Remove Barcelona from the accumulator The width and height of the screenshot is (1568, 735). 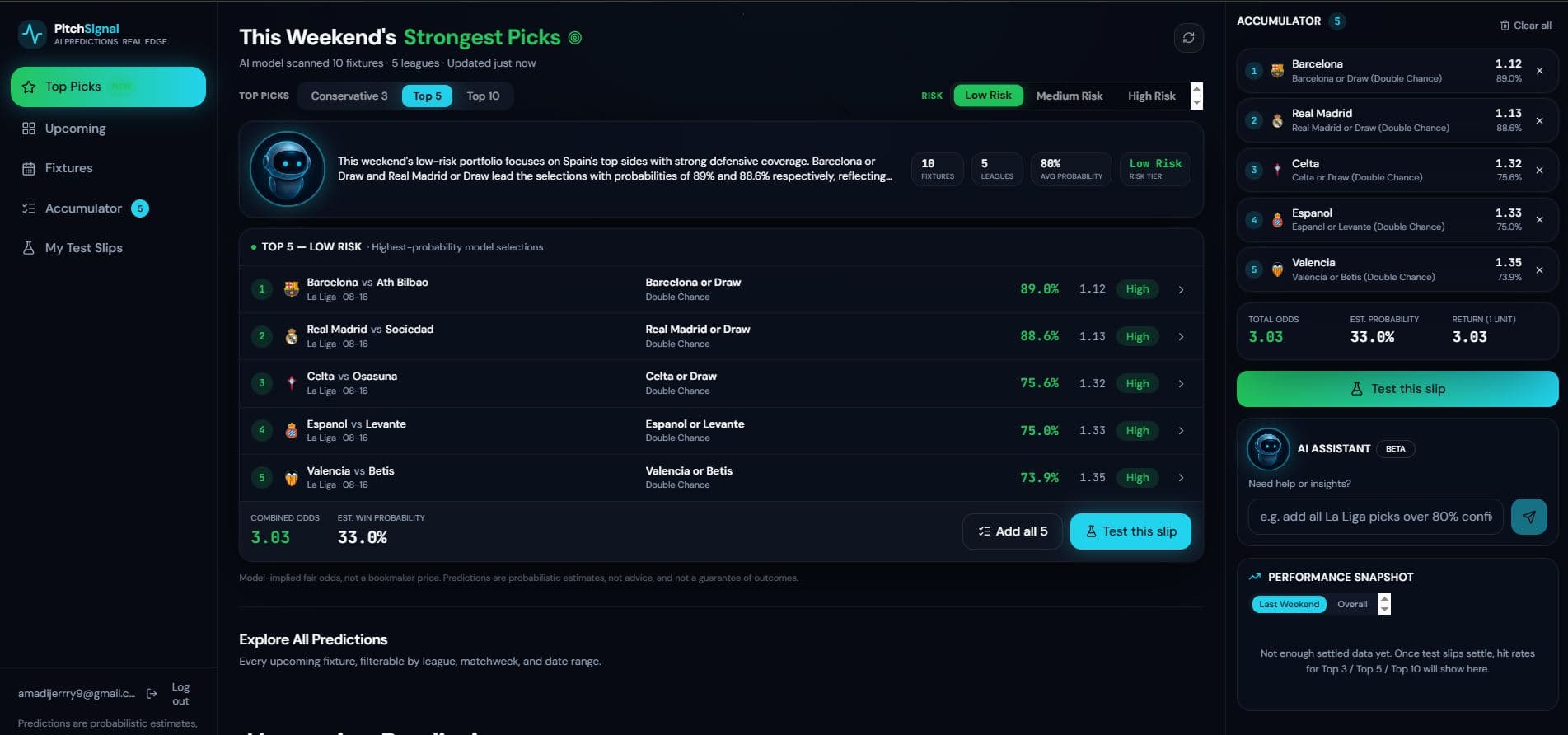(x=1539, y=71)
